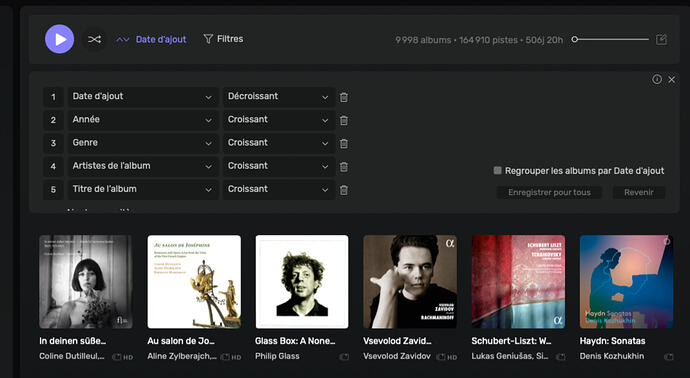Click album title Glass Box: A None...
This screenshot has width=690, height=378.
coord(295,341)
